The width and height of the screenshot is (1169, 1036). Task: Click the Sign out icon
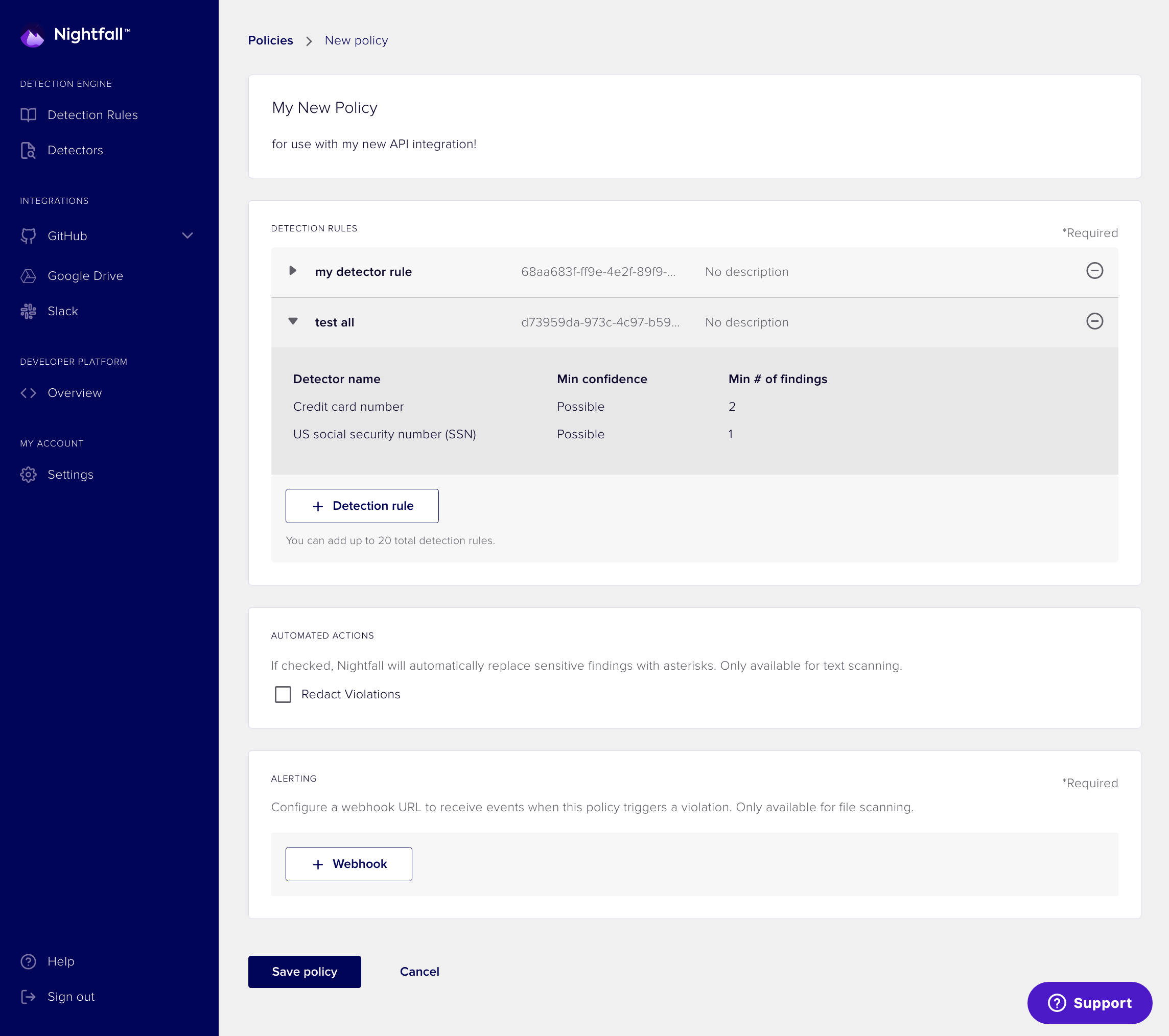[28, 997]
